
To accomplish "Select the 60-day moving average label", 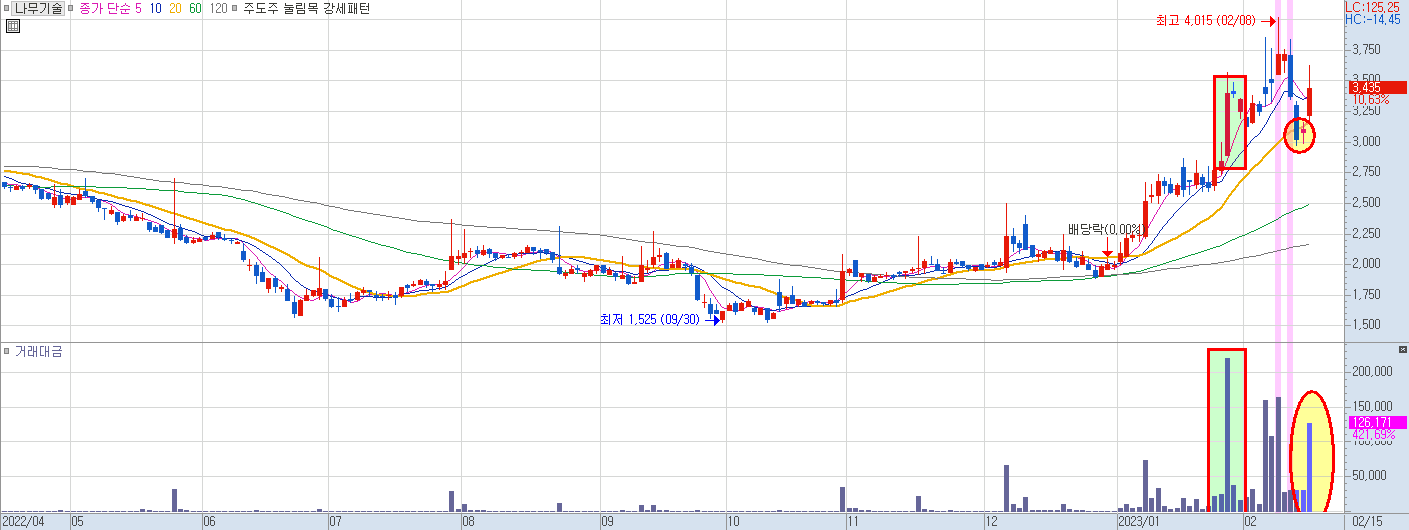I will pyautogui.click(x=196, y=8).
